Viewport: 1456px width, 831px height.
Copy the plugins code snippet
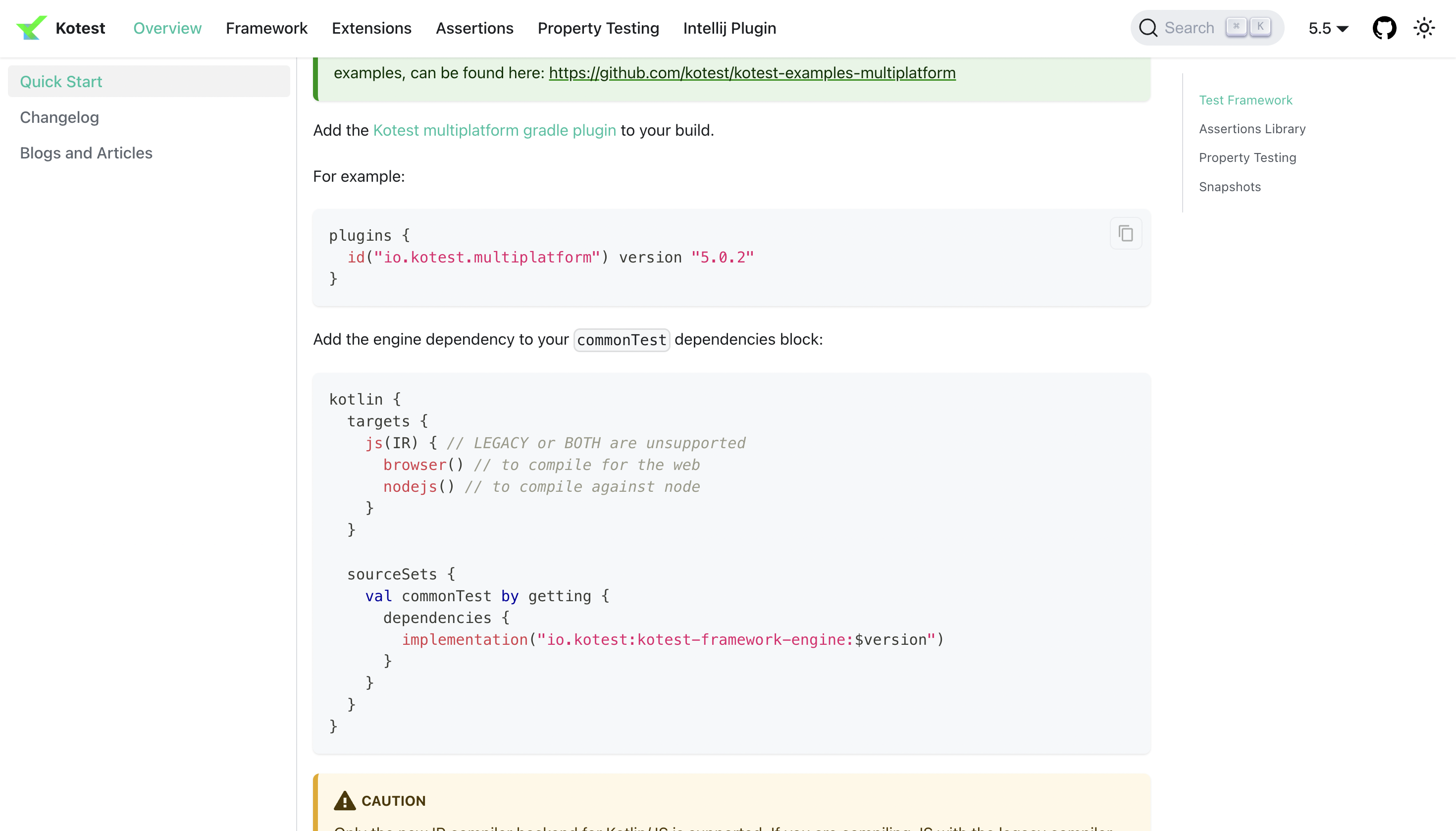(1125, 233)
